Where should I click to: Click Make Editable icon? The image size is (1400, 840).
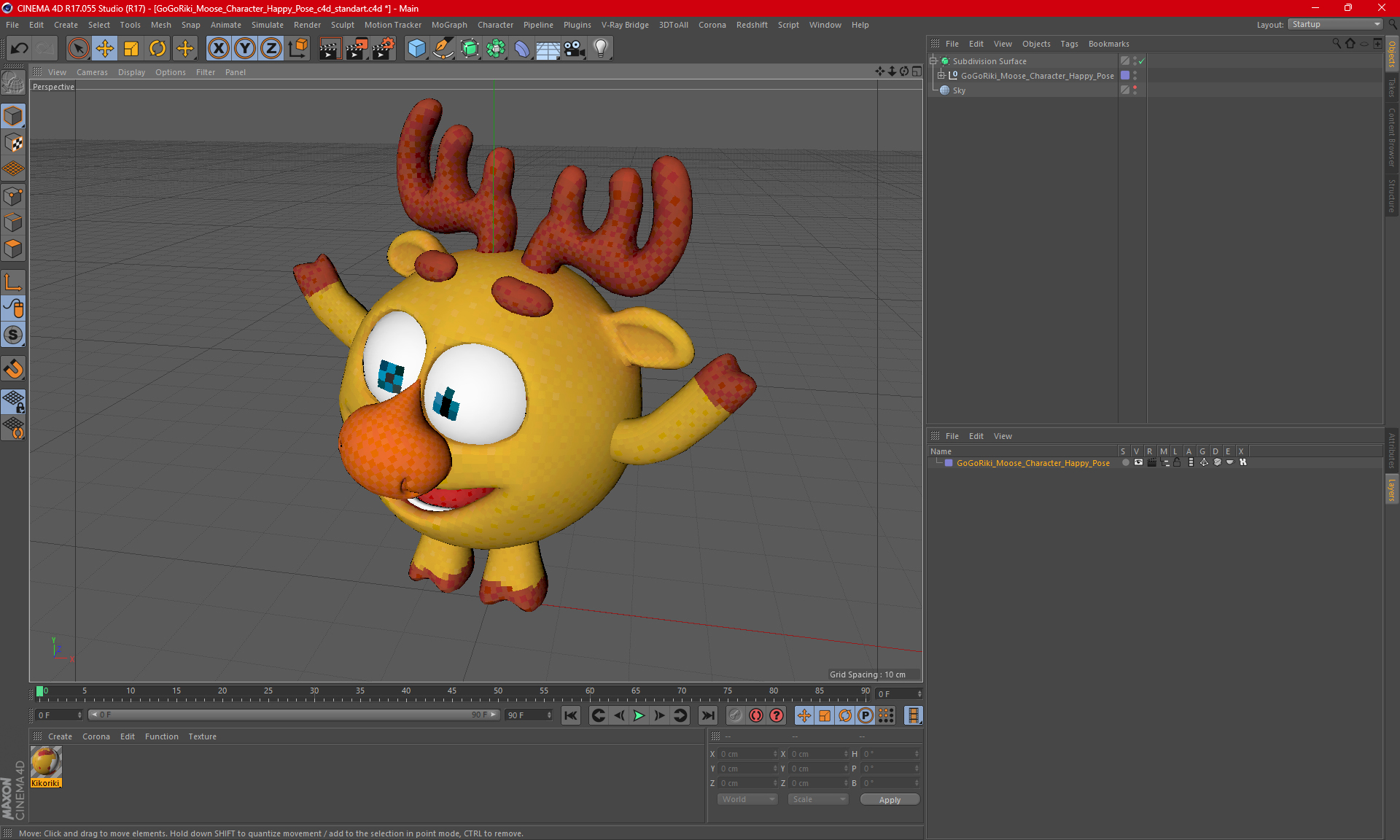click(x=13, y=83)
